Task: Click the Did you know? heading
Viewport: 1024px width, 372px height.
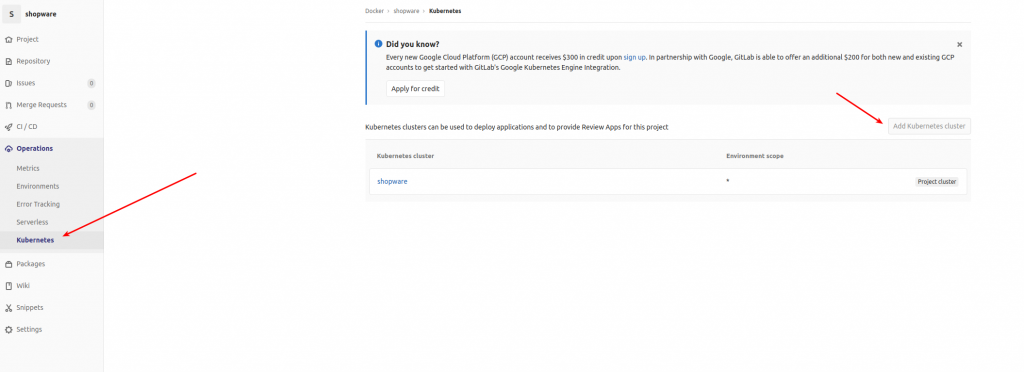Action: coord(413,44)
